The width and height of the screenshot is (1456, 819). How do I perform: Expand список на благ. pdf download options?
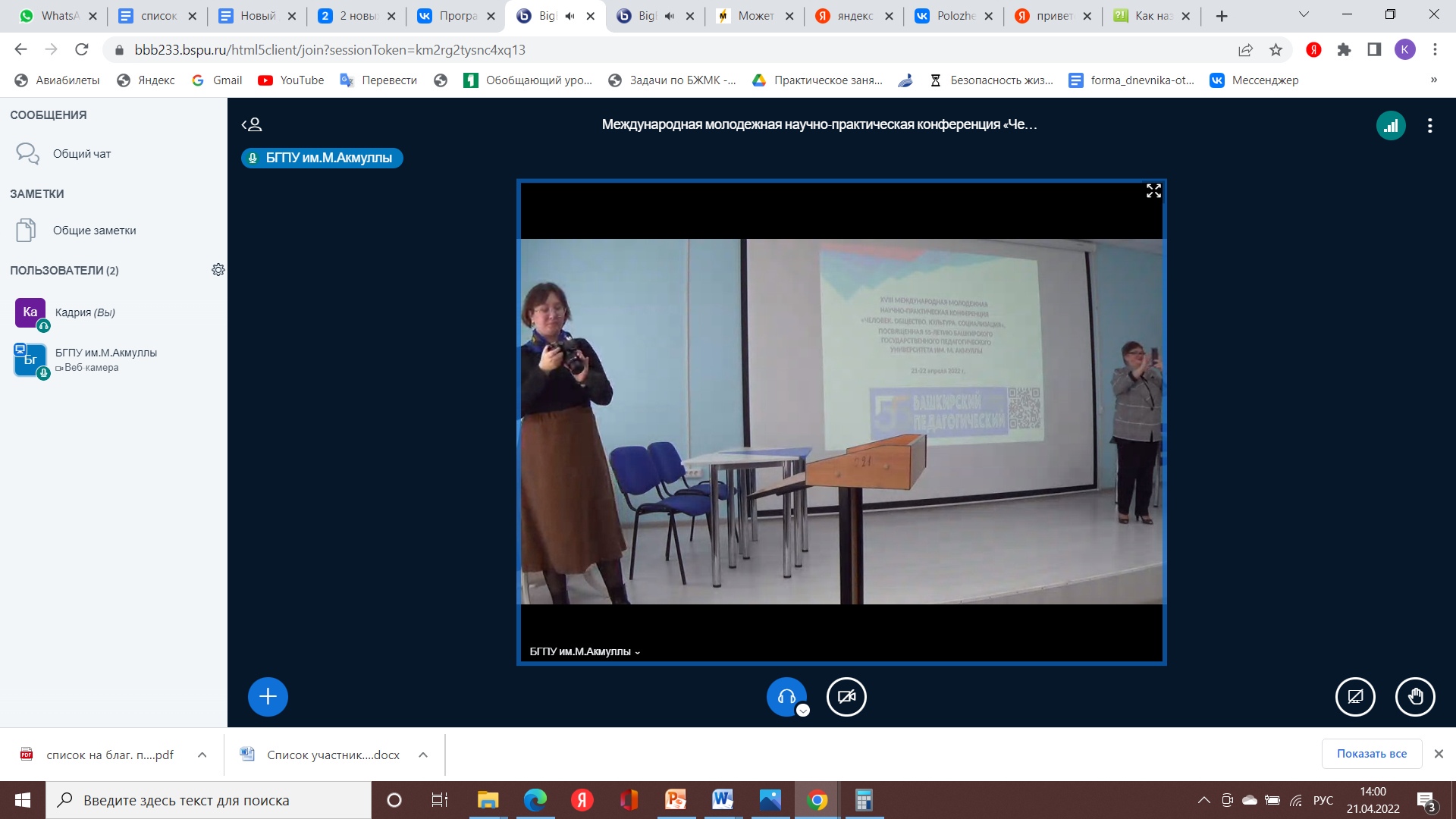tap(202, 755)
